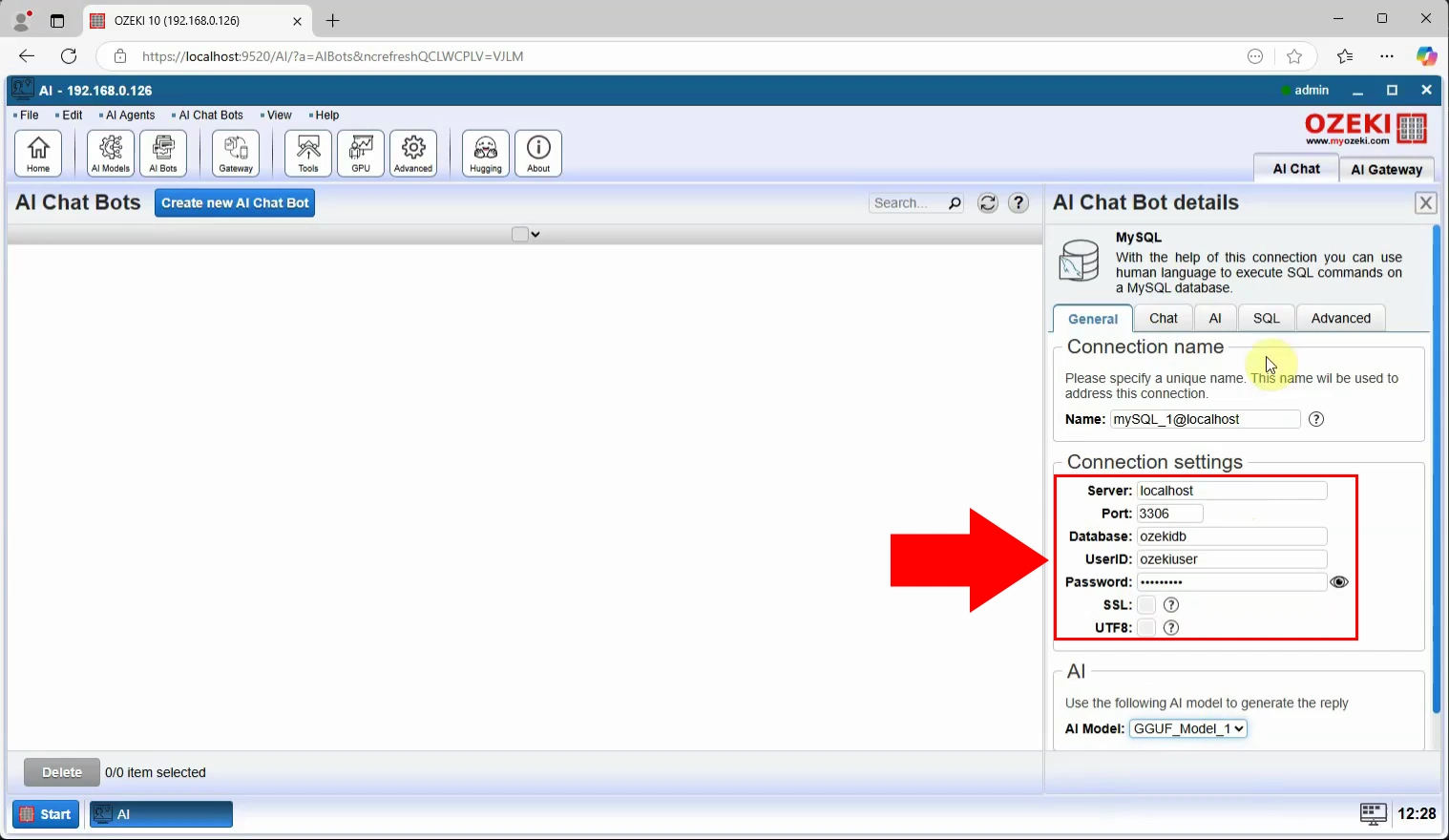Enable the SSL checkbox
The width and height of the screenshot is (1449, 840).
[x=1146, y=605]
